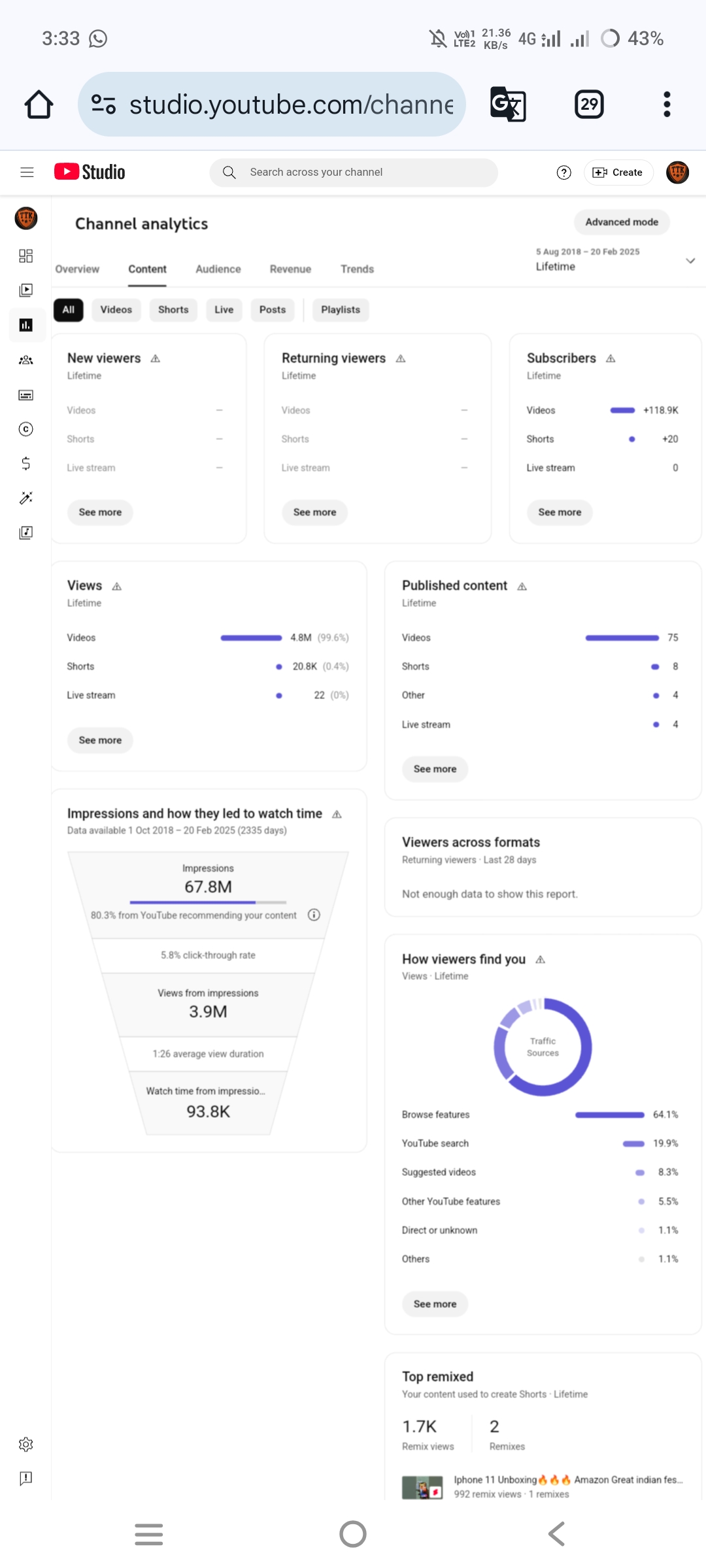
Task: Open the Dashboard icon in sidebar
Action: click(26, 255)
